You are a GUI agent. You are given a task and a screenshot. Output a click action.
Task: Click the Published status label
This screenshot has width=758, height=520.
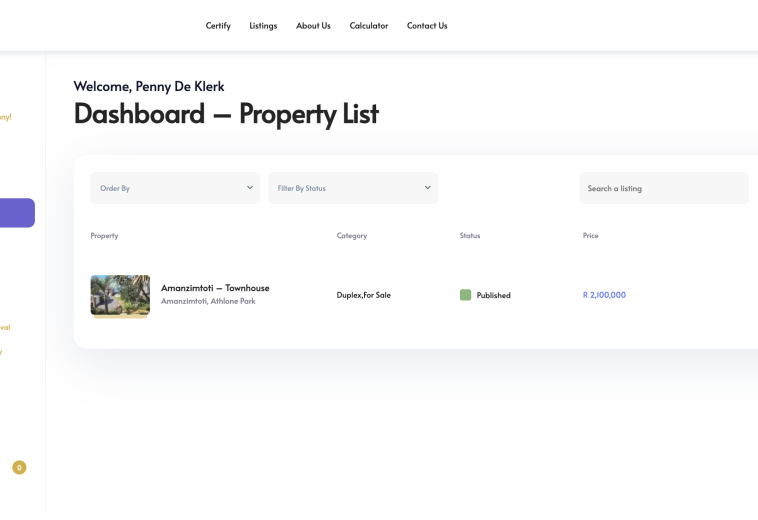coord(493,295)
